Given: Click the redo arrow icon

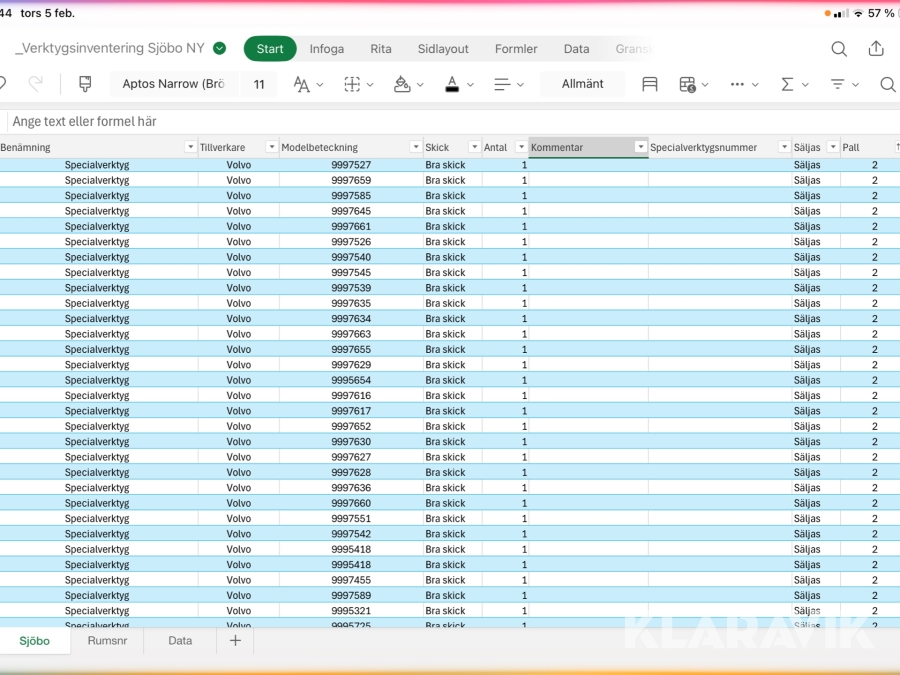Looking at the screenshot, I should point(36,84).
